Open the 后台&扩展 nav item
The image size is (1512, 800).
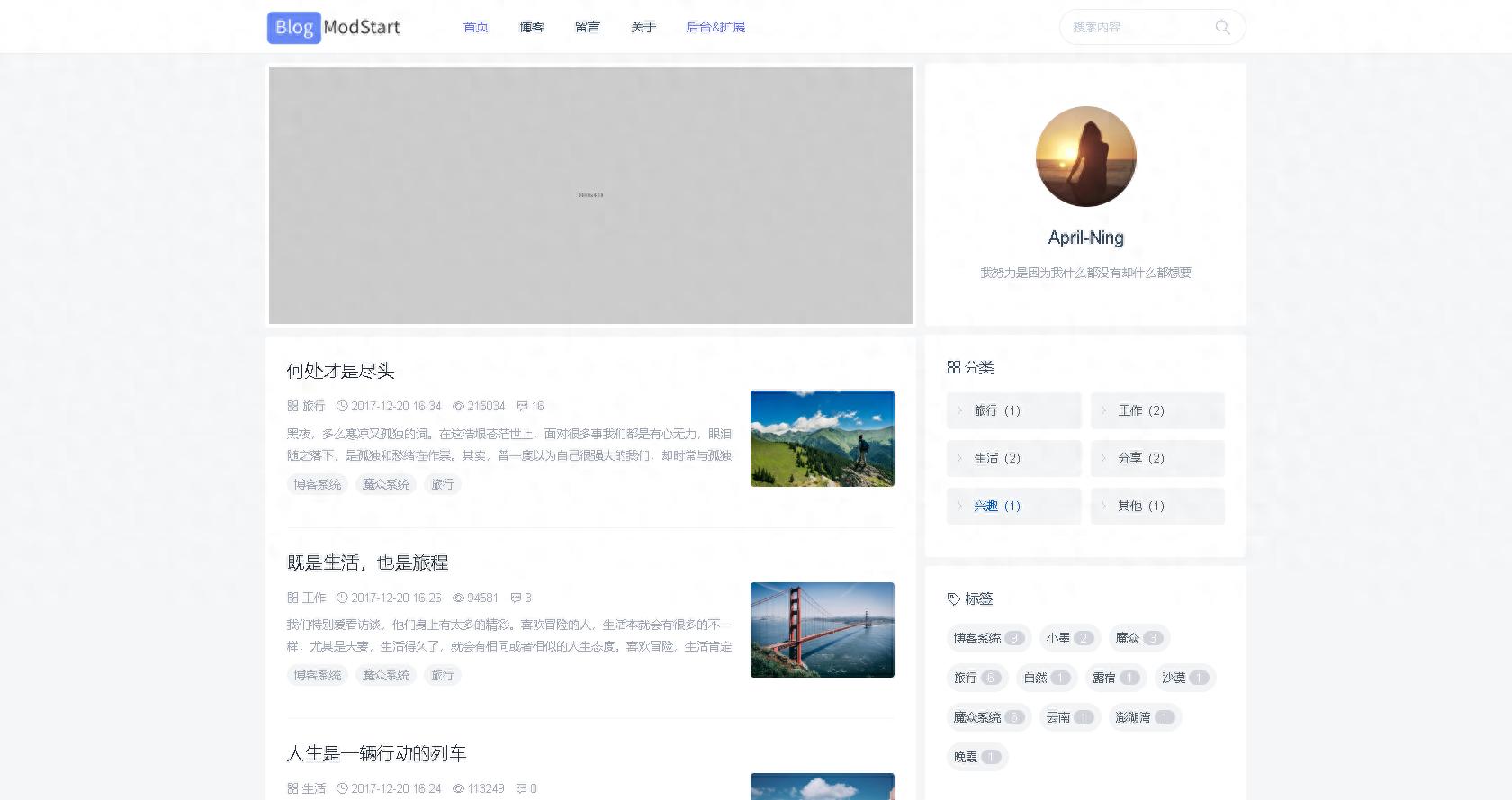pos(715,27)
